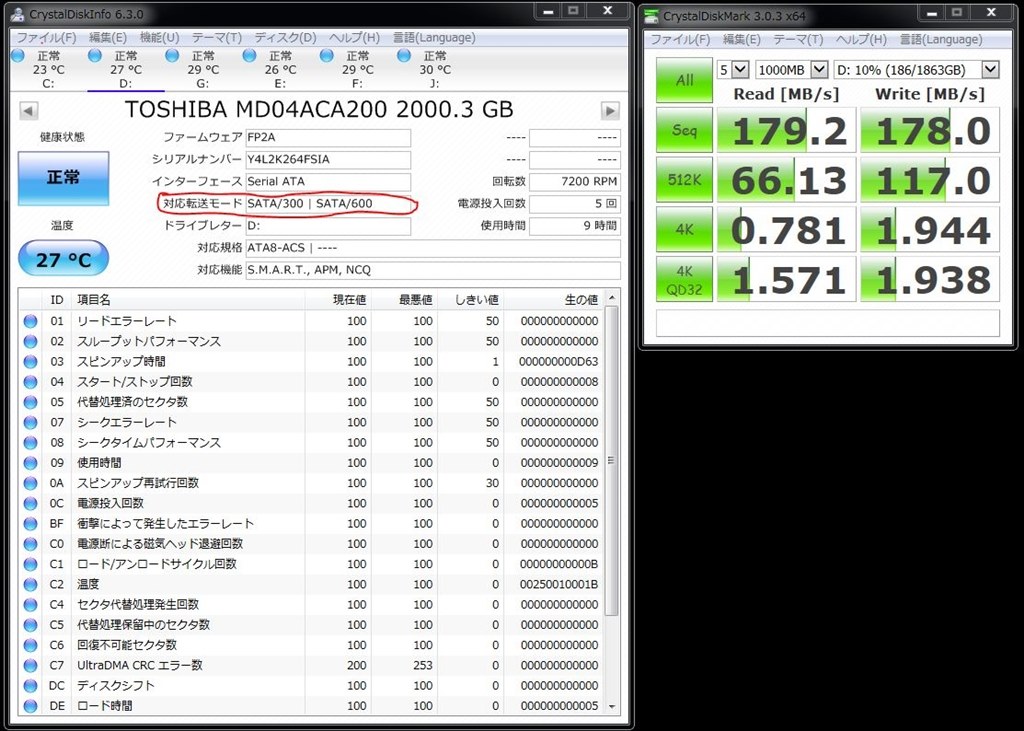
Task: Start the 4K benchmark test
Action: tap(684, 229)
